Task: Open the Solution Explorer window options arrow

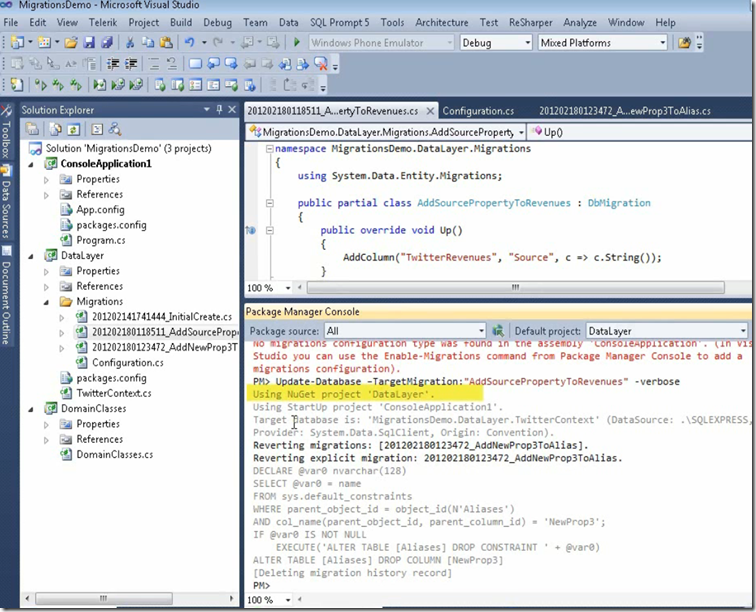Action: click(207, 109)
